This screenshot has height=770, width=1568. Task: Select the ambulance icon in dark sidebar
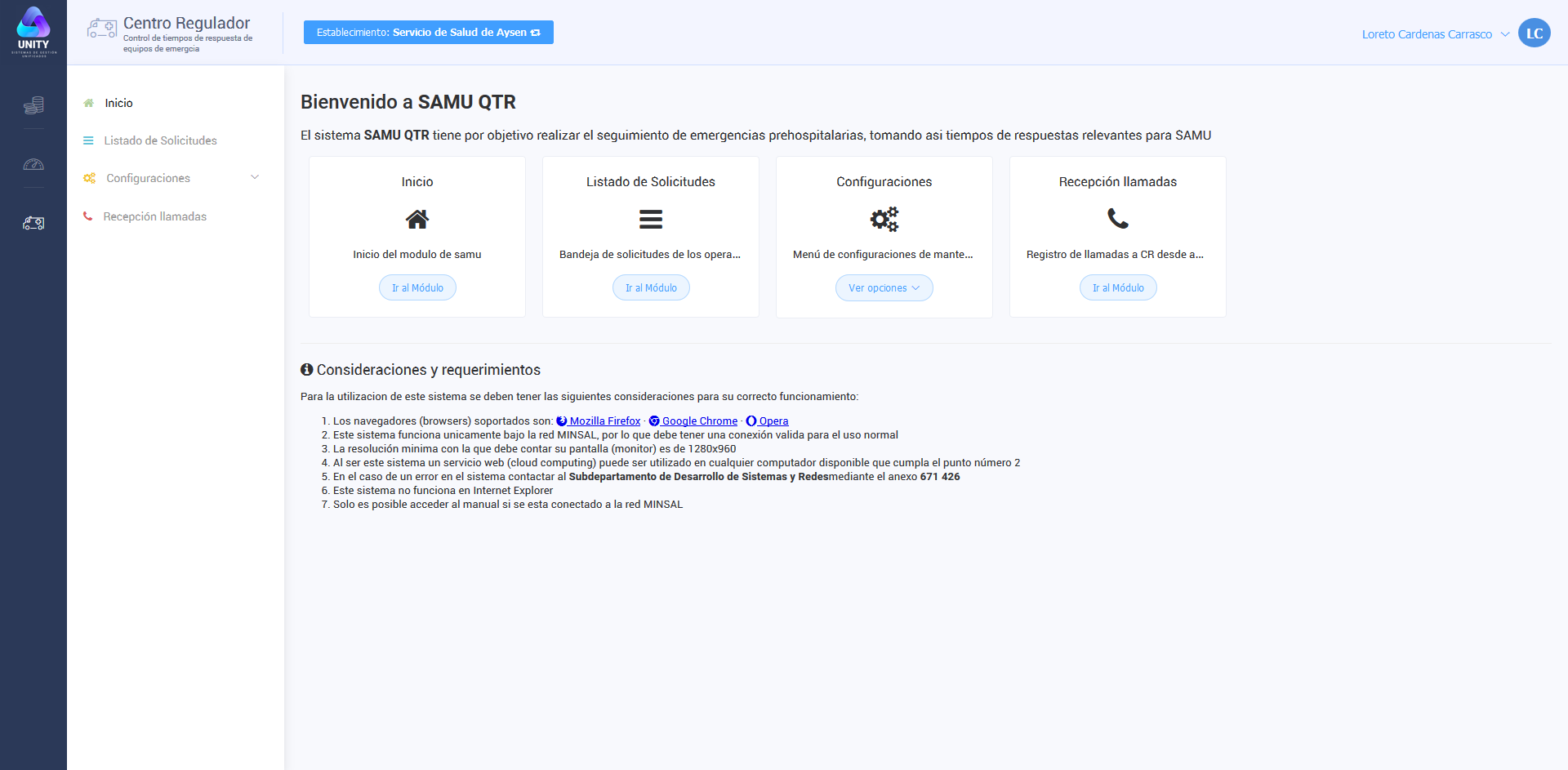[33, 223]
